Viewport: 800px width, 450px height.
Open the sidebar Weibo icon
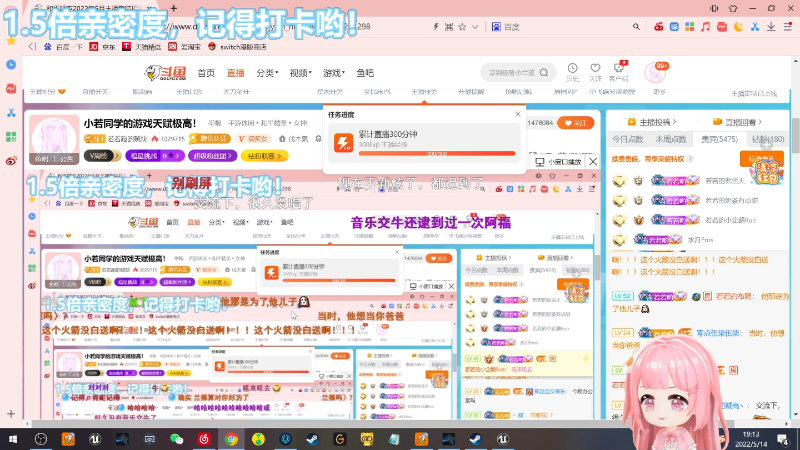coord(11,161)
